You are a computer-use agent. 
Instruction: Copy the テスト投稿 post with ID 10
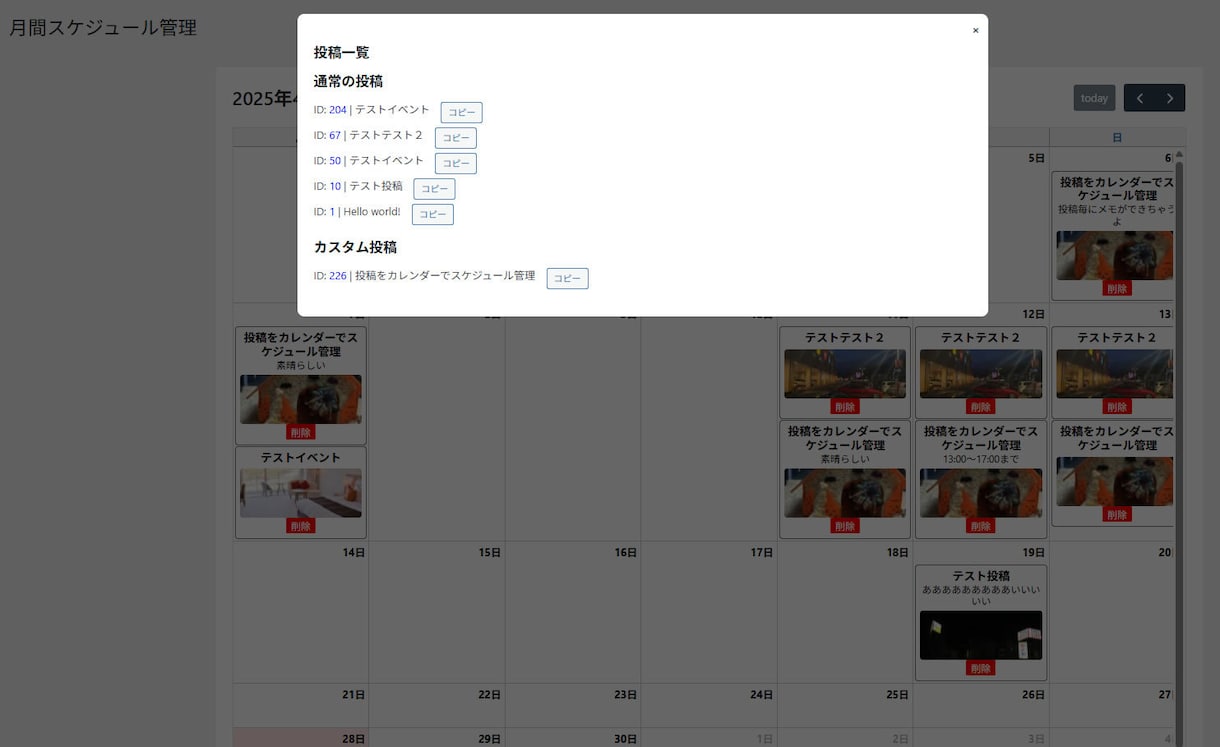point(434,189)
